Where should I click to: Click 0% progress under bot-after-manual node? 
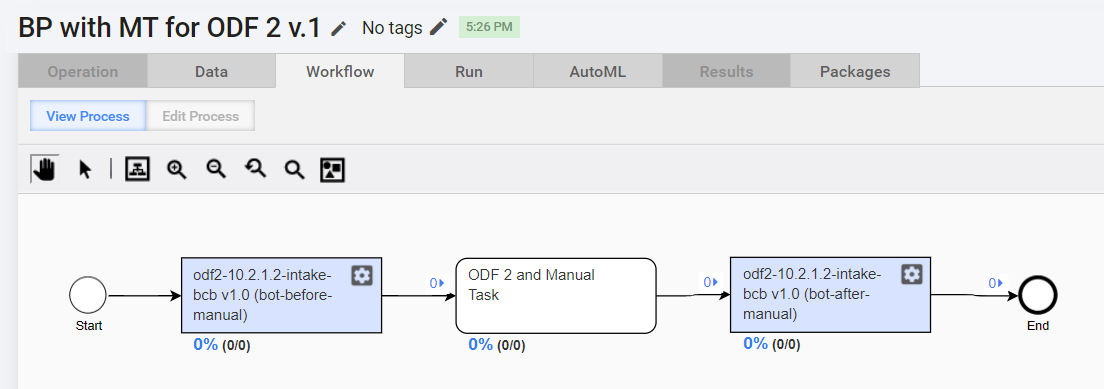pos(755,344)
